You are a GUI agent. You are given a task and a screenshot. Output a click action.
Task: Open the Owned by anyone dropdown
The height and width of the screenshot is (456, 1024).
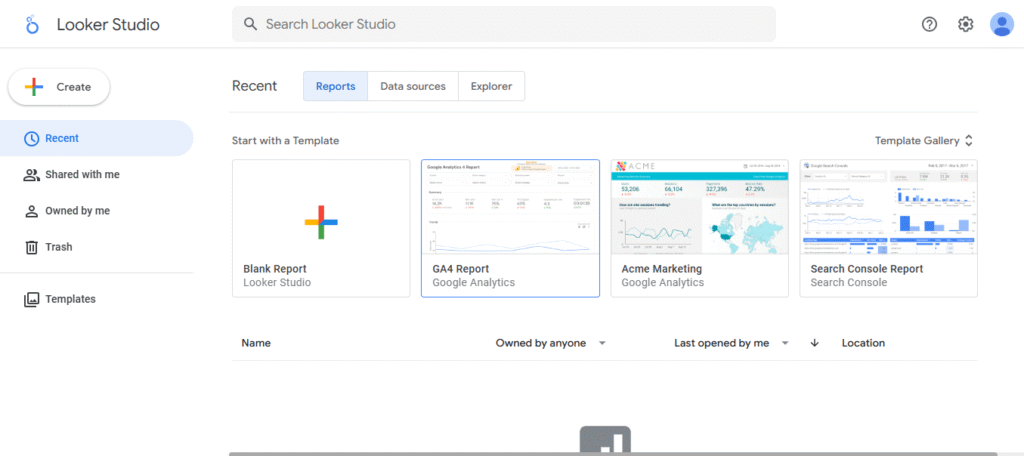pyautogui.click(x=601, y=343)
